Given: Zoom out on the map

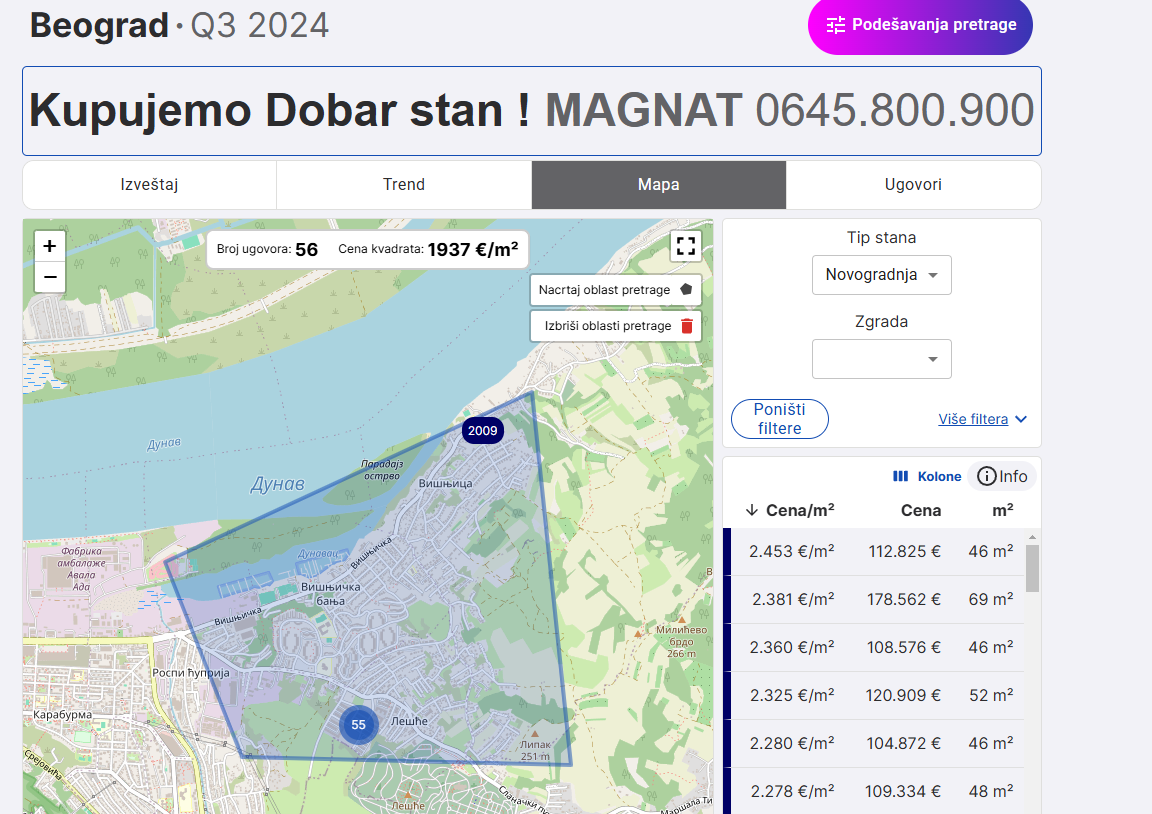Looking at the screenshot, I should tap(50, 277).
